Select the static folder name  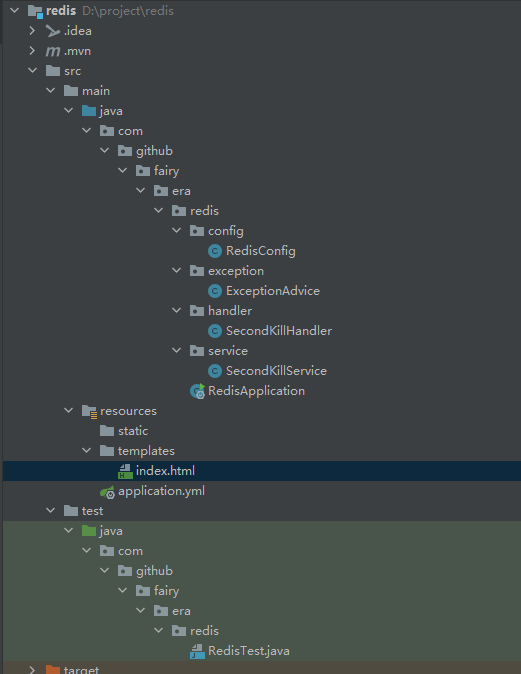133,431
